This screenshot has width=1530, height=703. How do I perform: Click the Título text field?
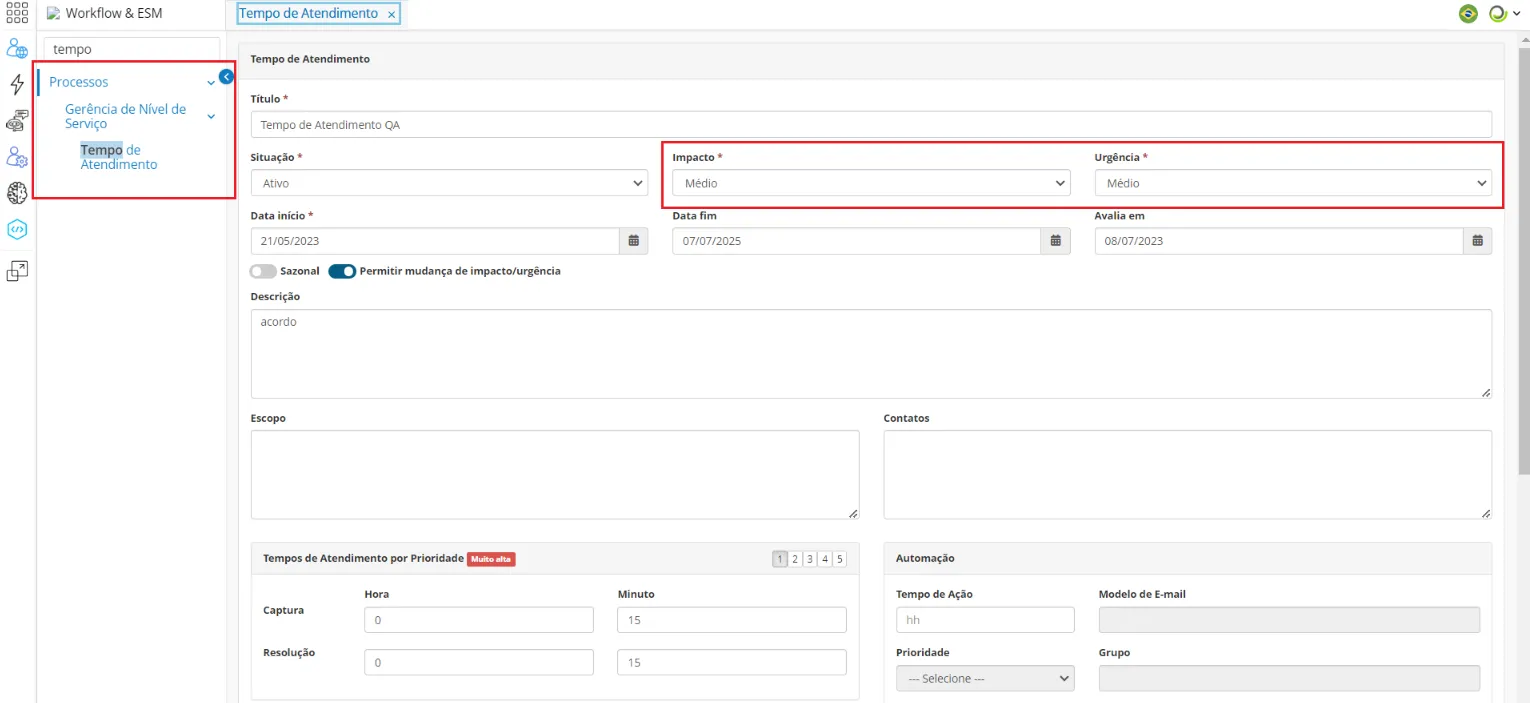871,124
